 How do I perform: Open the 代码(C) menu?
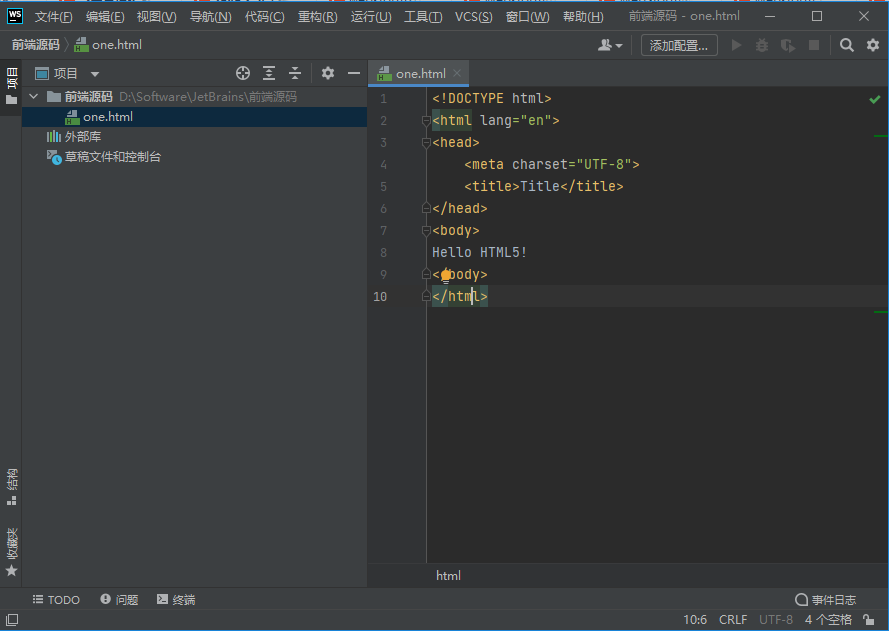point(264,17)
